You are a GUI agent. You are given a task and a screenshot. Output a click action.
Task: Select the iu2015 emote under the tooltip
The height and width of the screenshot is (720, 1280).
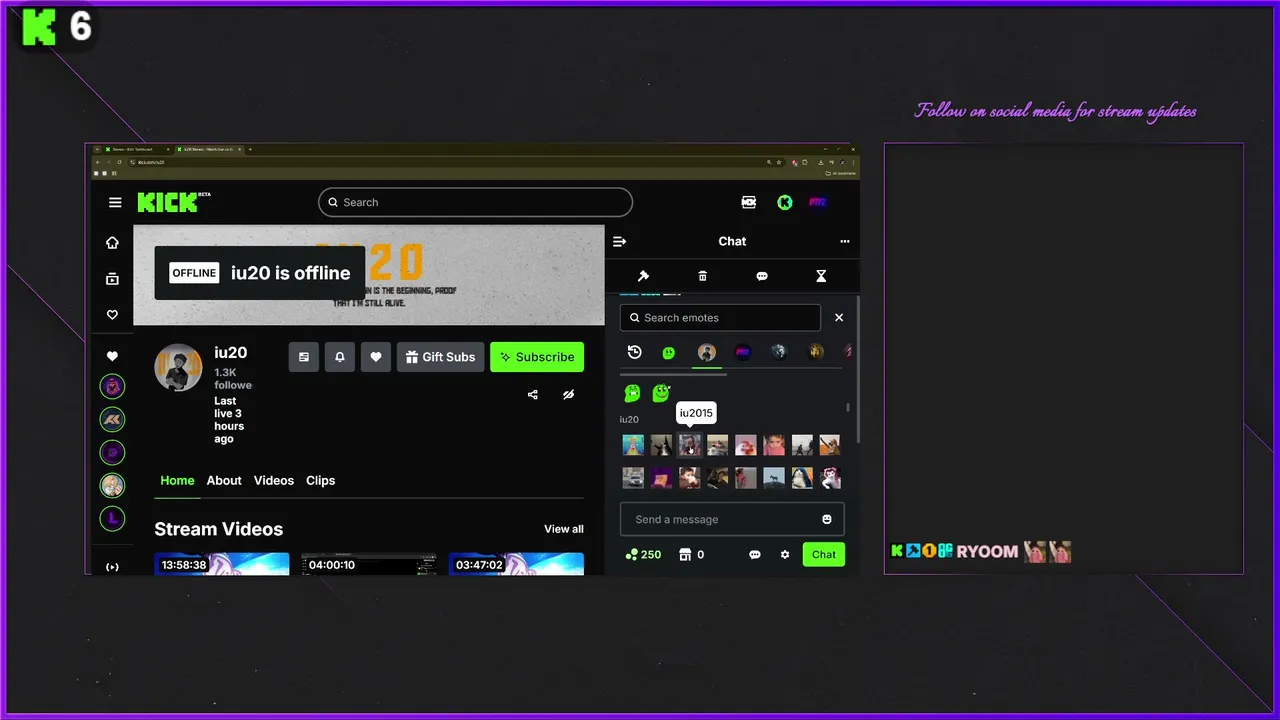690,445
